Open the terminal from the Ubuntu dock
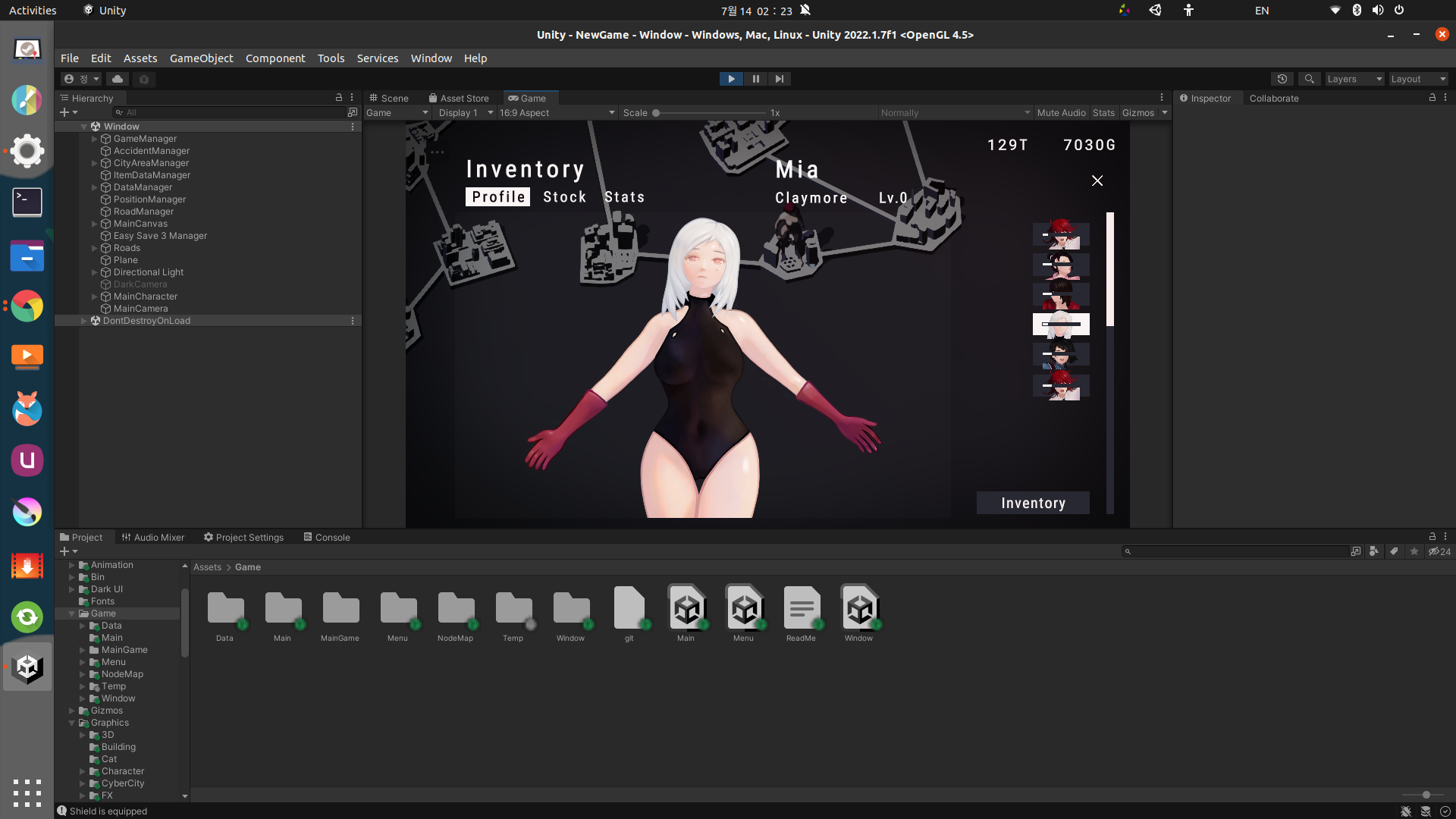This screenshot has height=819, width=1456. click(27, 202)
